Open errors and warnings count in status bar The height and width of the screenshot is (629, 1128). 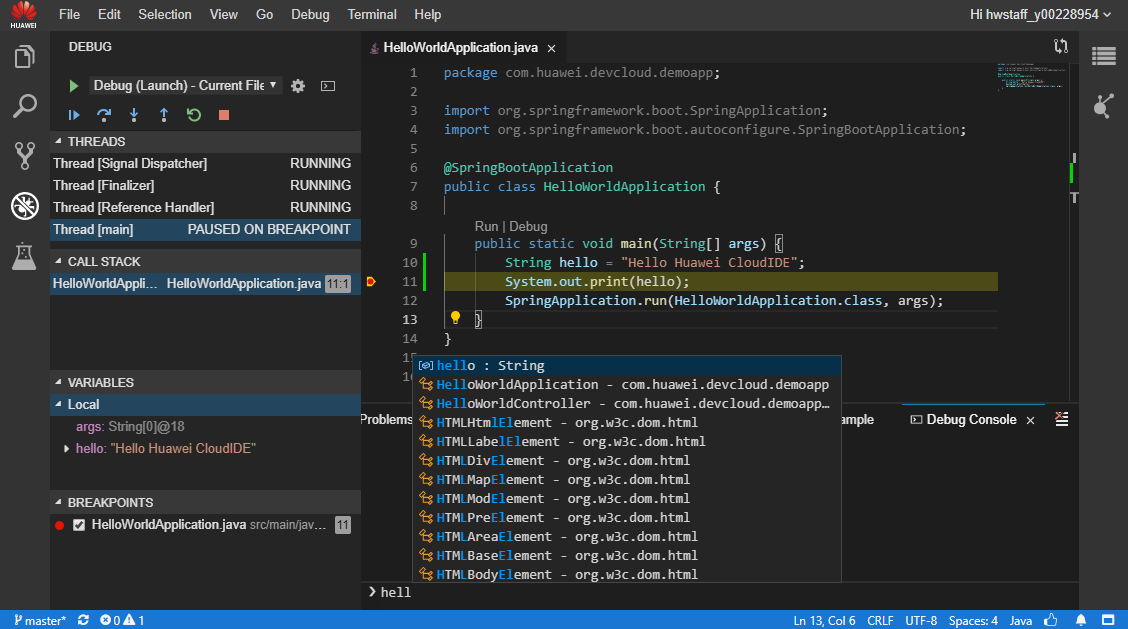[122, 620]
